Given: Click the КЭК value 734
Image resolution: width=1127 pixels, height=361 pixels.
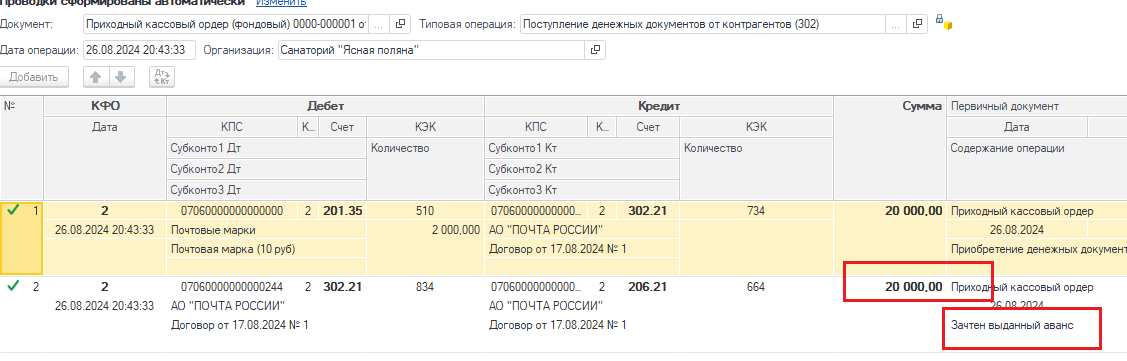Looking at the screenshot, I should point(755,211).
